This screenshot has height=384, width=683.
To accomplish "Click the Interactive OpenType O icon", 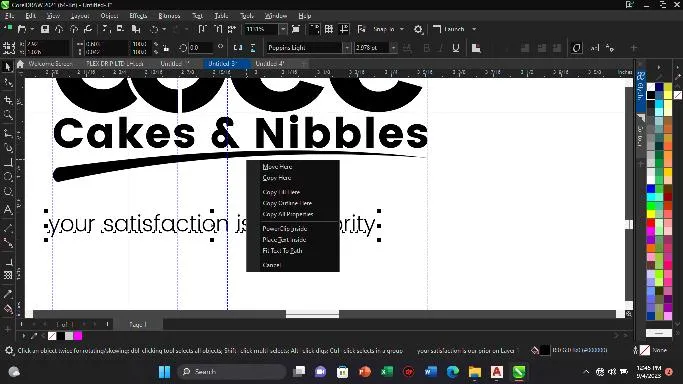I will pyautogui.click(x=576, y=48).
